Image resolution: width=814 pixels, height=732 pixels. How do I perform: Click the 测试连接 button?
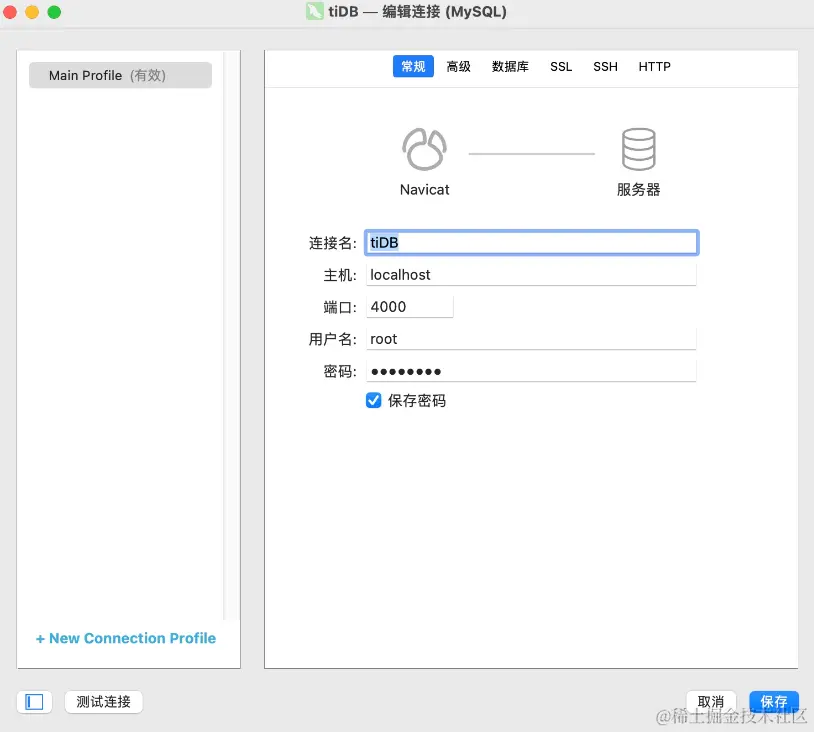tap(103, 702)
